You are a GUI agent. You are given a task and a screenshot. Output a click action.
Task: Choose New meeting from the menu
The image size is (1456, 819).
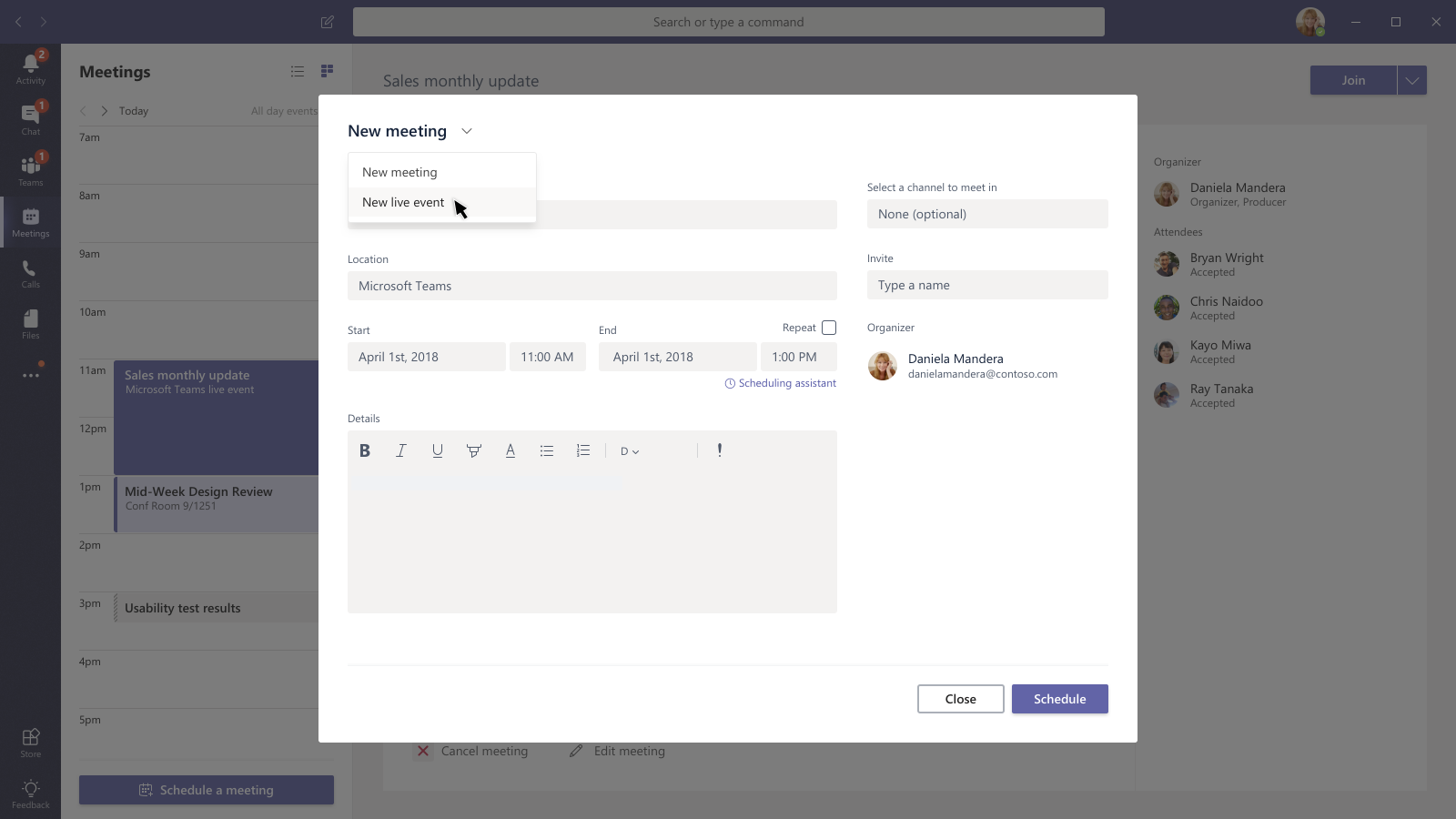(399, 172)
